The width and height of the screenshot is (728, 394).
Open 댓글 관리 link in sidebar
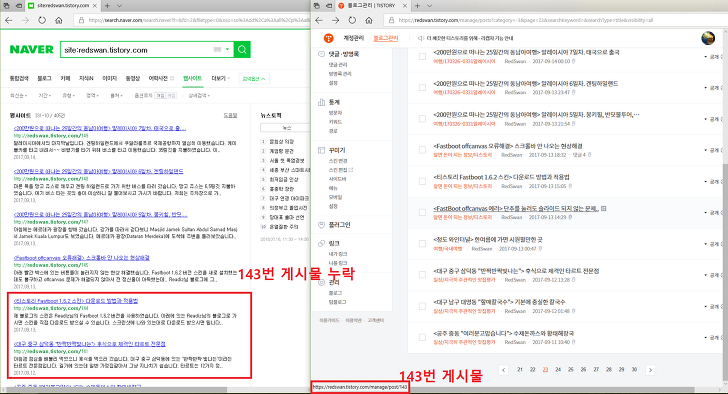[x=338, y=65]
